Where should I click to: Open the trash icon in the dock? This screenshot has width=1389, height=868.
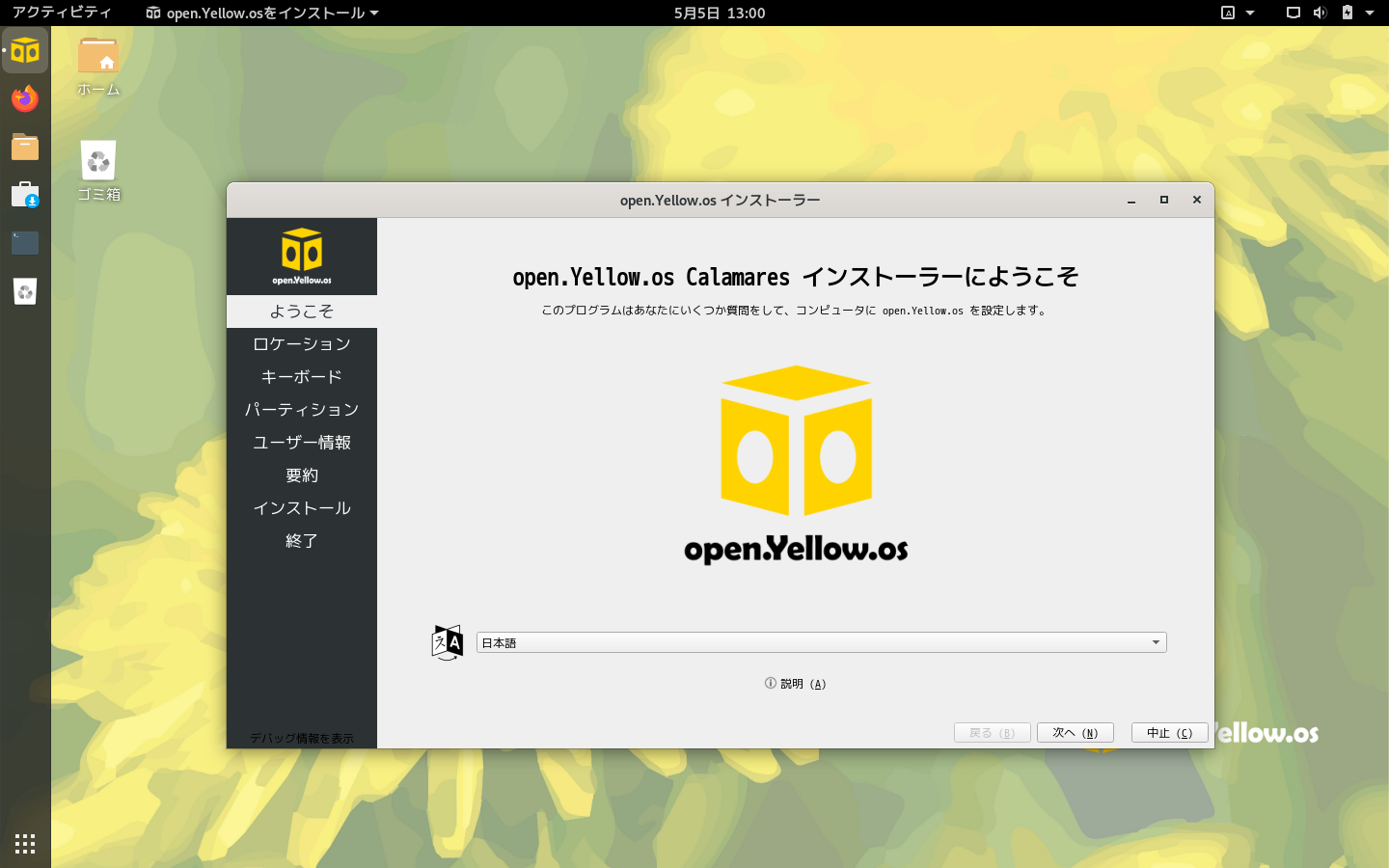pyautogui.click(x=25, y=291)
